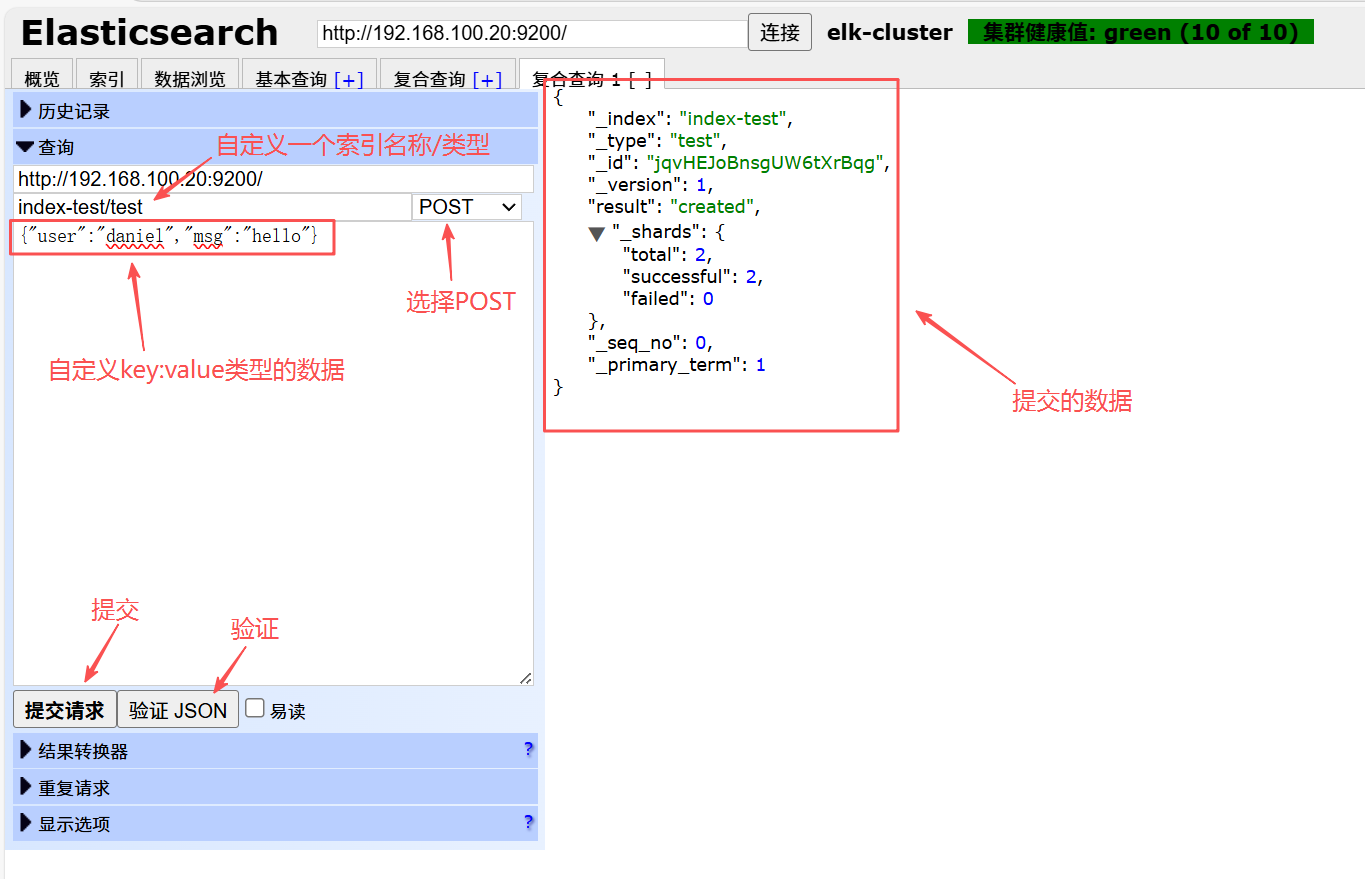Click the "failed" key in results
This screenshot has width=1365, height=879.
[x=656, y=299]
